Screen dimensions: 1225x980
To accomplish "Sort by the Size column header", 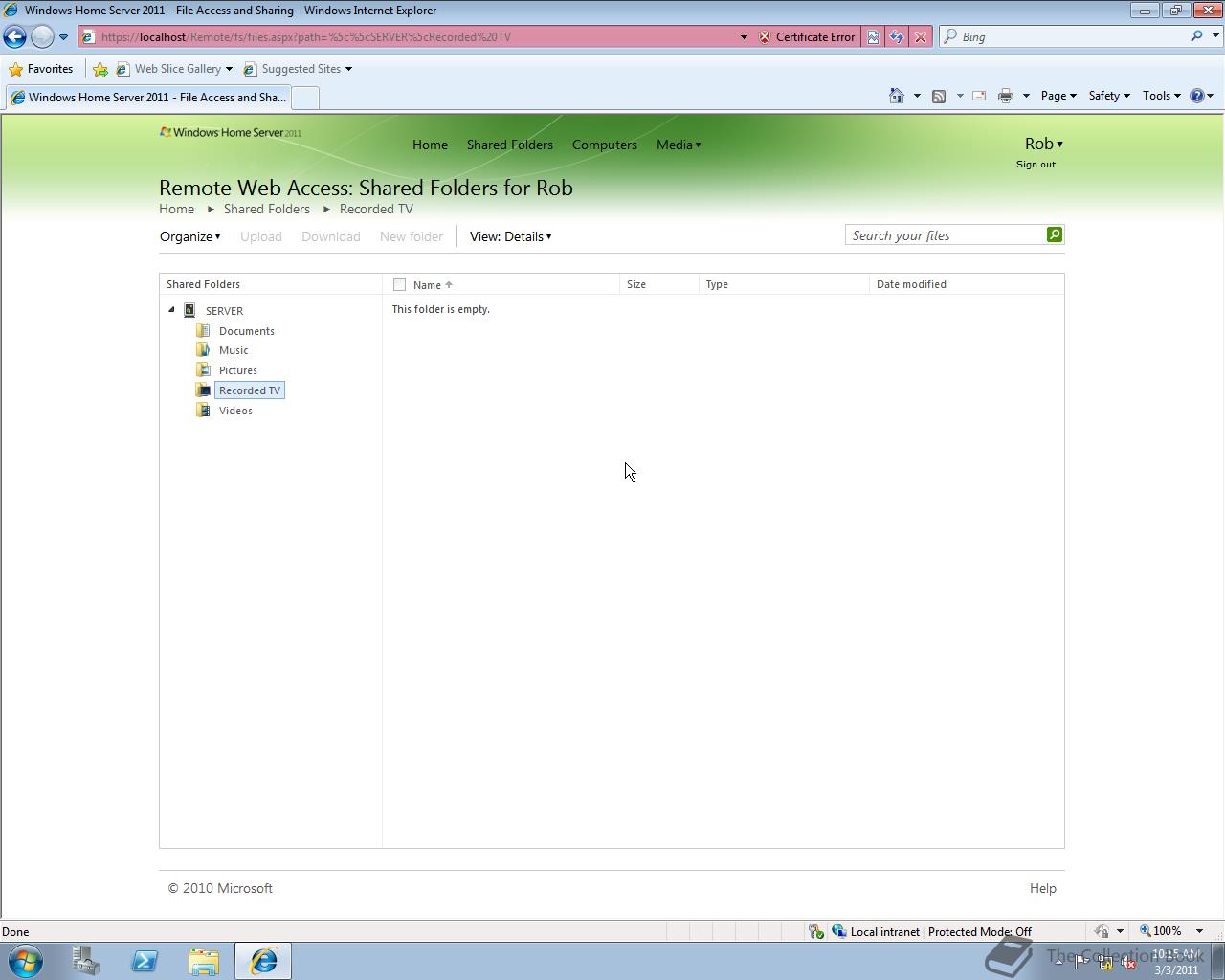I will coord(636,284).
